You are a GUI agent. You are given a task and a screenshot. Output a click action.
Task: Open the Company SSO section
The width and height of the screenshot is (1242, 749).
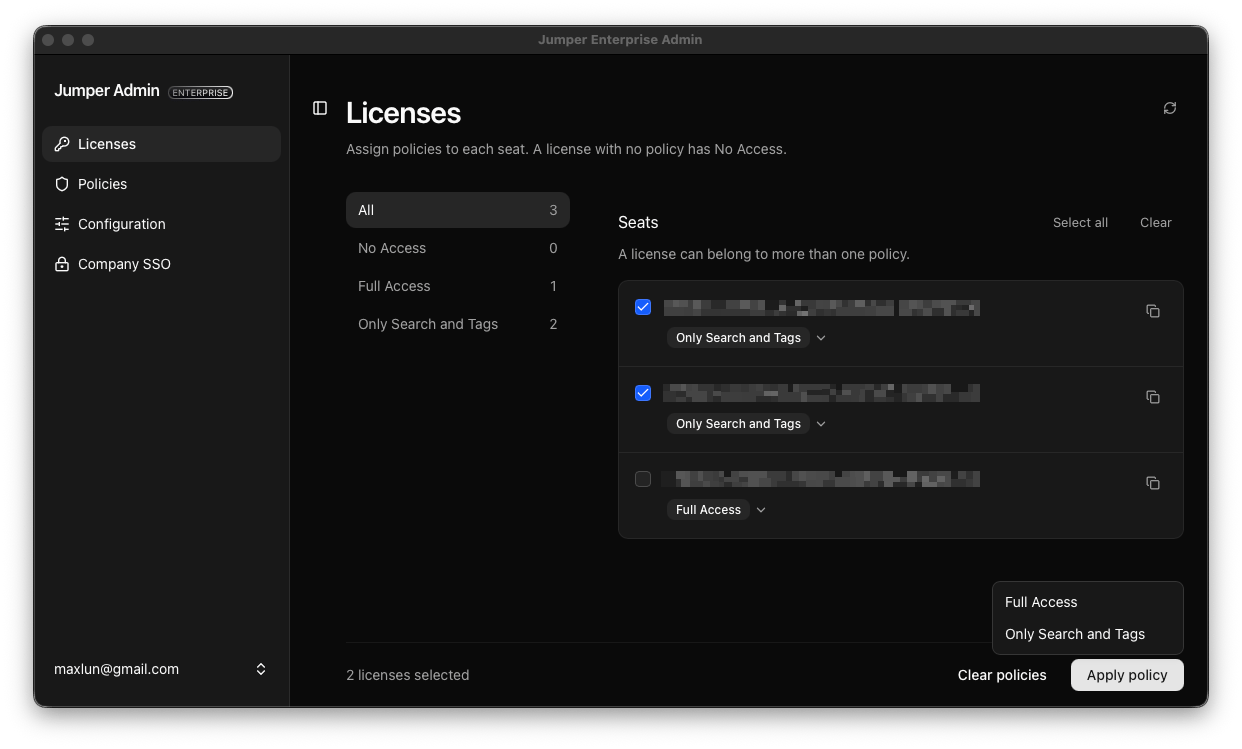pos(161,264)
